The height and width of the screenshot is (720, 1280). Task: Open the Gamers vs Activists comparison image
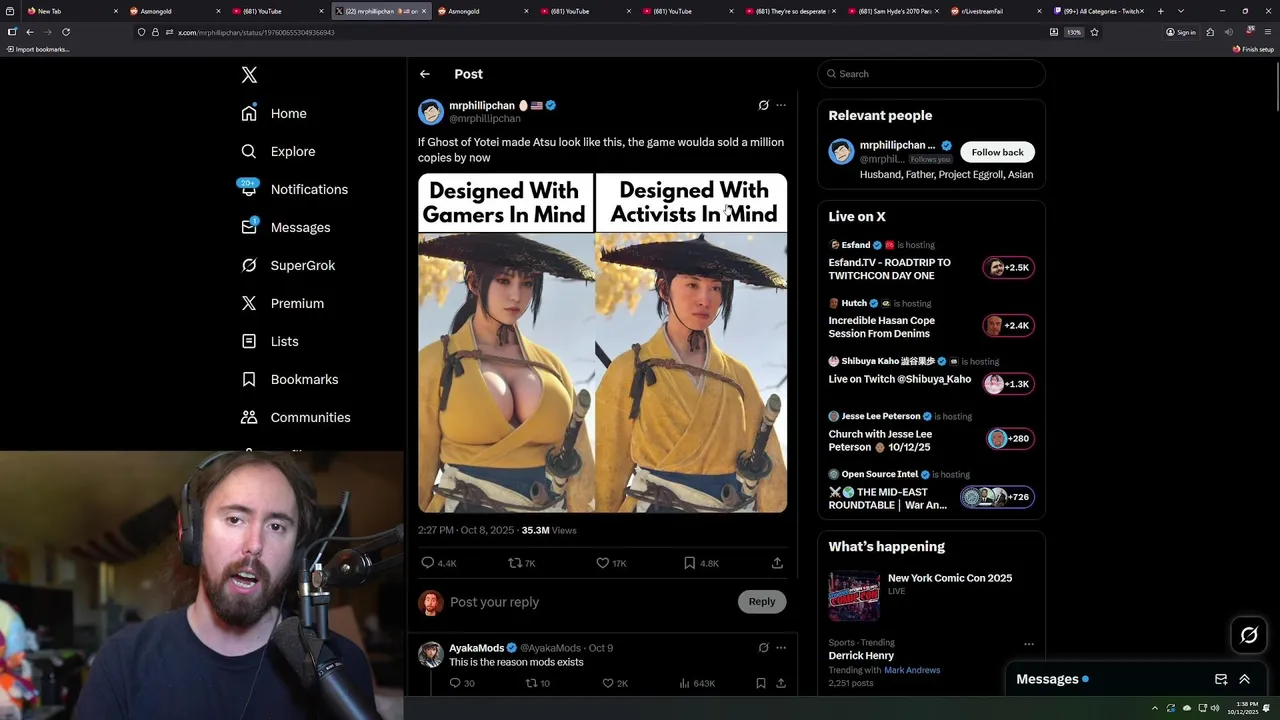pos(602,343)
